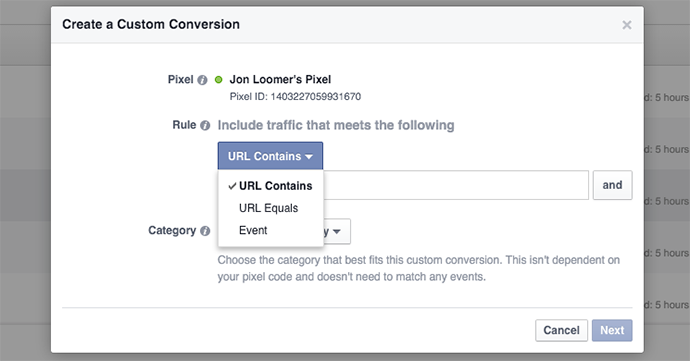690x361 pixels.
Task: Click the URL text input field
Action: (x=456, y=185)
